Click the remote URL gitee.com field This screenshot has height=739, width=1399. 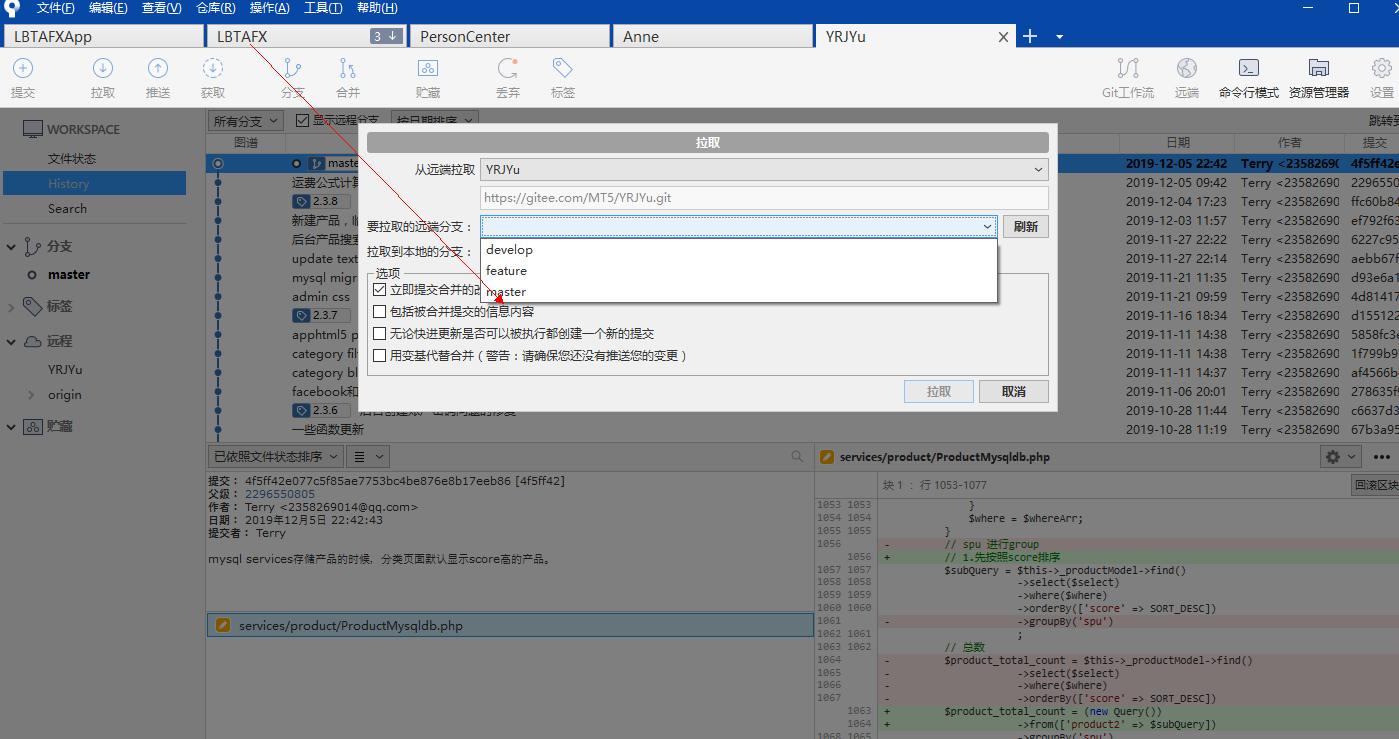pyautogui.click(x=764, y=198)
